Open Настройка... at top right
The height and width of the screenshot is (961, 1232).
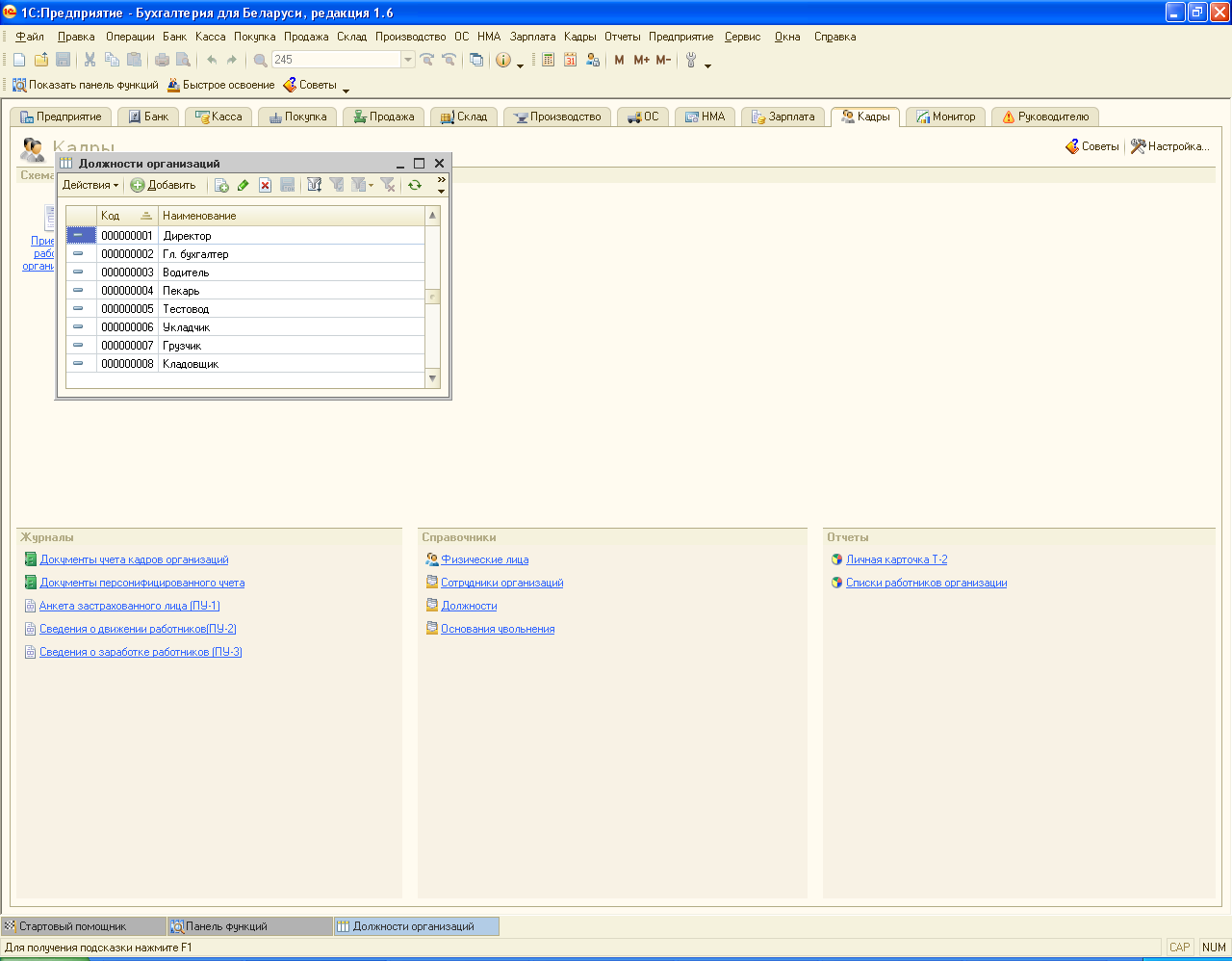click(1169, 146)
